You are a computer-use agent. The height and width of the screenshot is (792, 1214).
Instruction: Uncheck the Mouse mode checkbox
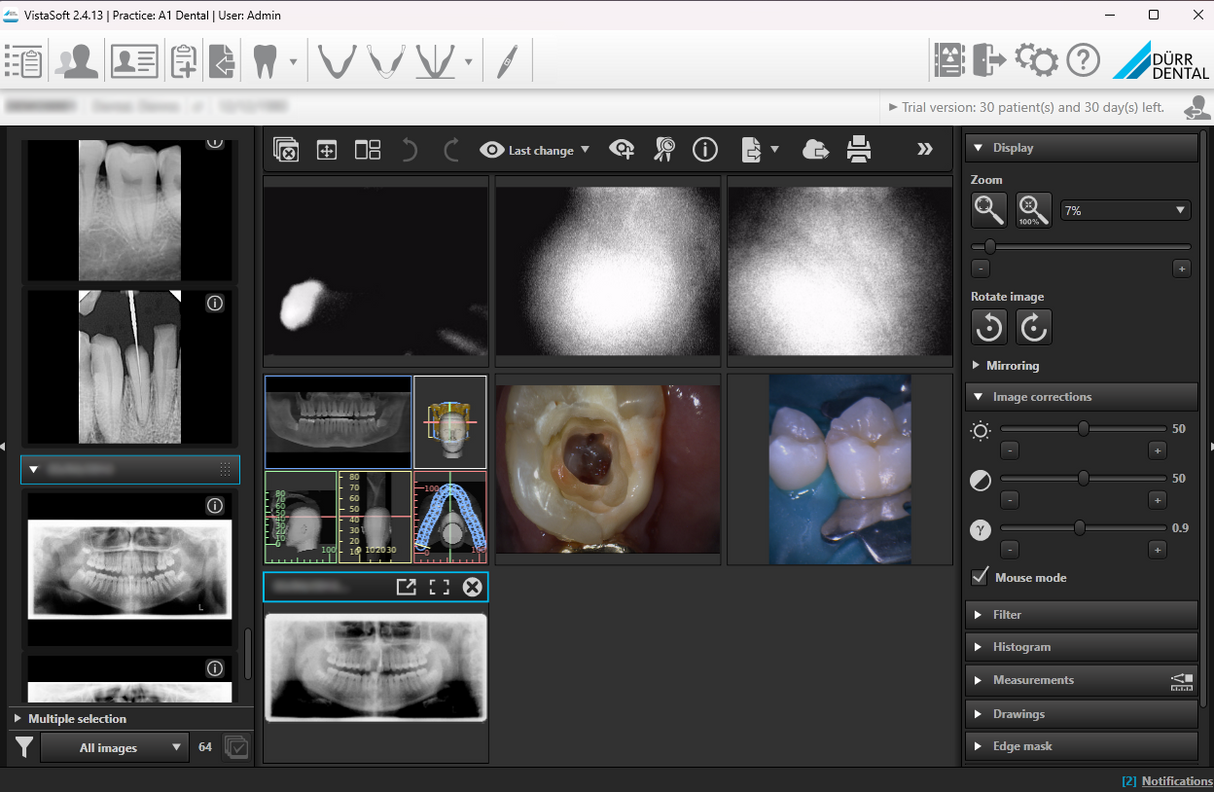click(x=980, y=577)
